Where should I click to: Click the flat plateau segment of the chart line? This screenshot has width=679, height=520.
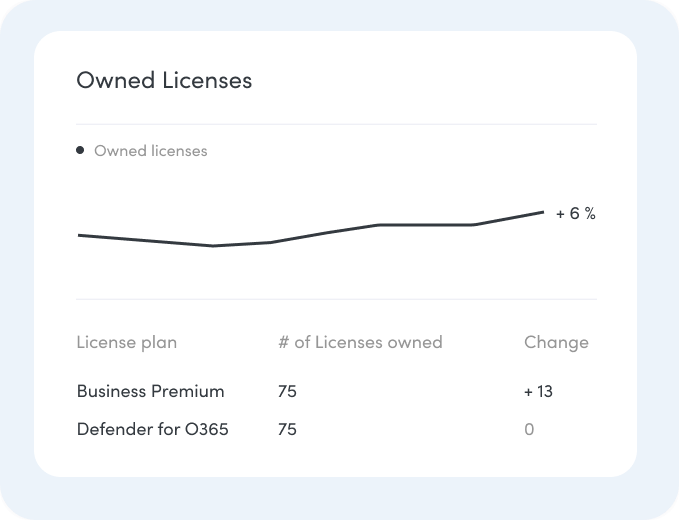426,225
